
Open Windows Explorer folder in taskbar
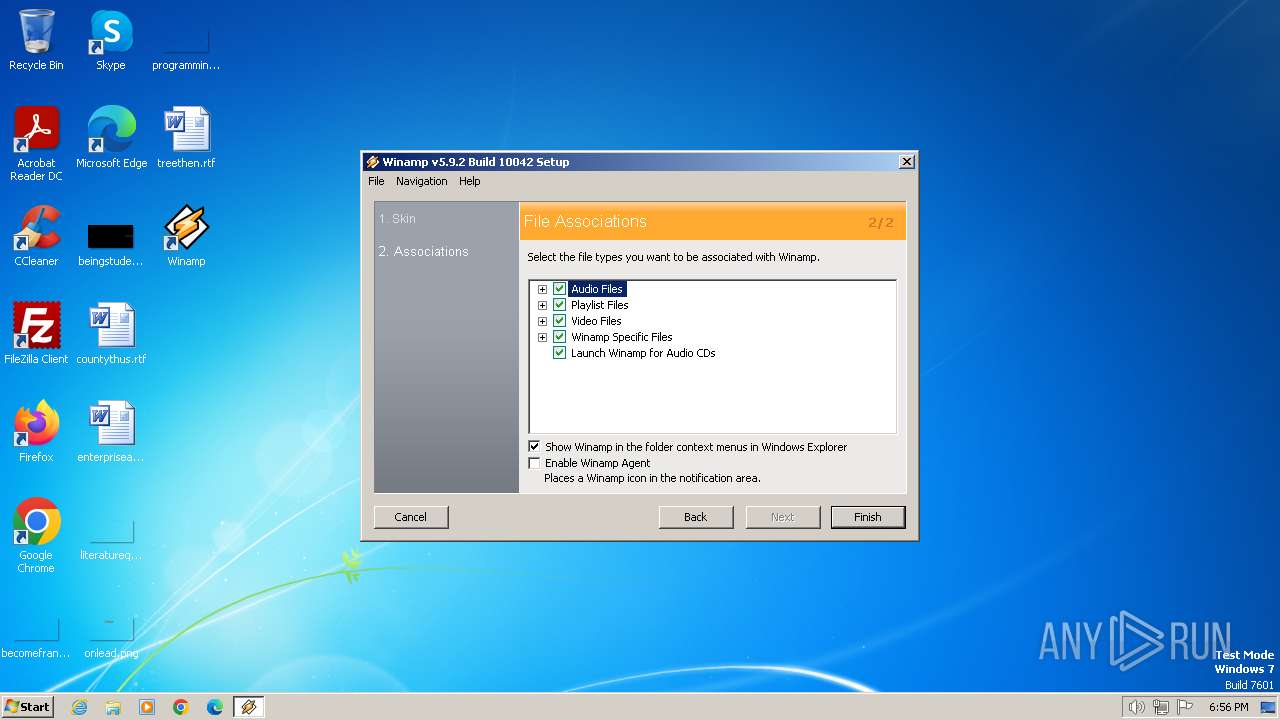coord(113,707)
